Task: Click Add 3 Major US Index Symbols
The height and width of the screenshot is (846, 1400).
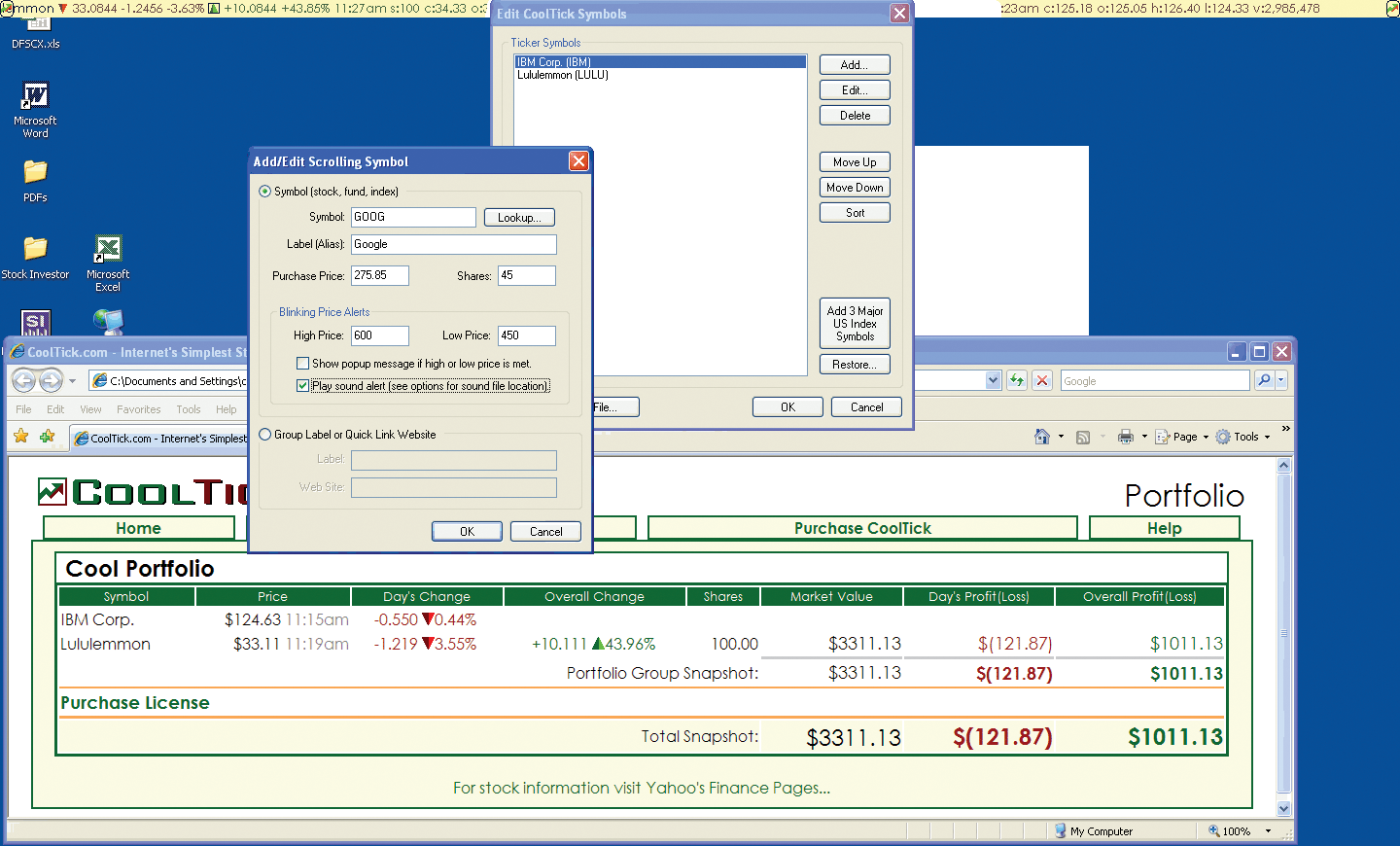Action: pos(854,322)
